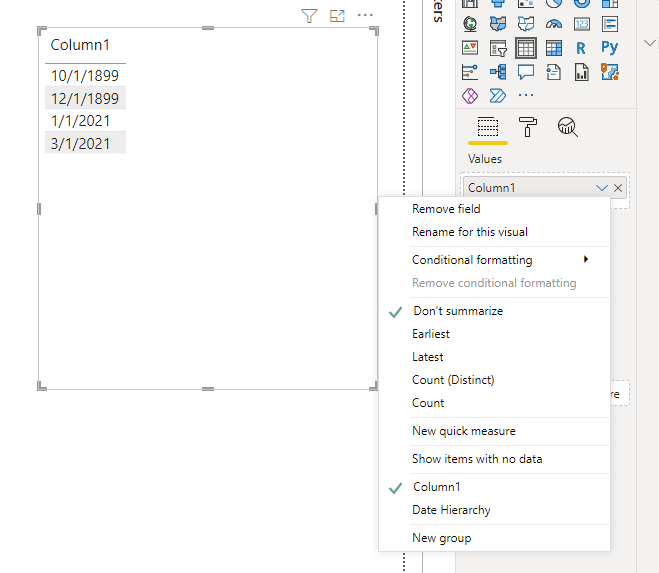Screen dimensions: 659x573
Task: Open the Analytics magnifier tab
Action: [x=567, y=127]
